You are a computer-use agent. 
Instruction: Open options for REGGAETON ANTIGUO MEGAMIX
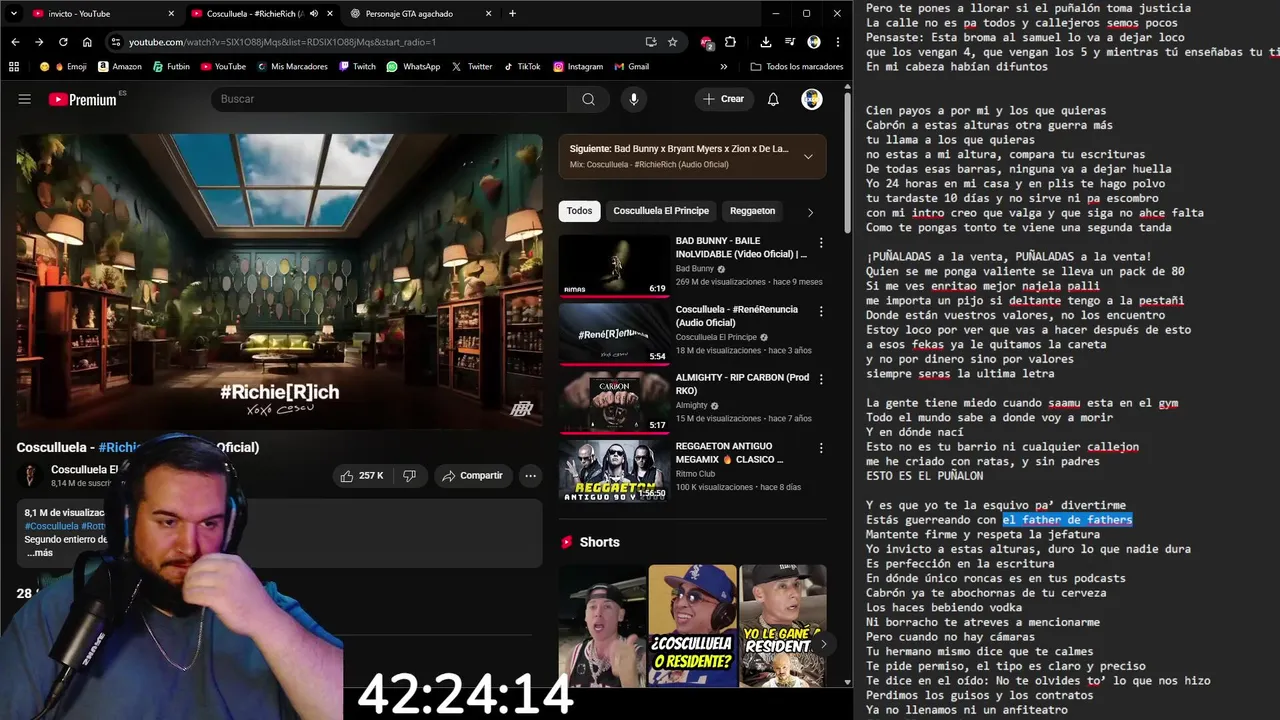(821, 448)
